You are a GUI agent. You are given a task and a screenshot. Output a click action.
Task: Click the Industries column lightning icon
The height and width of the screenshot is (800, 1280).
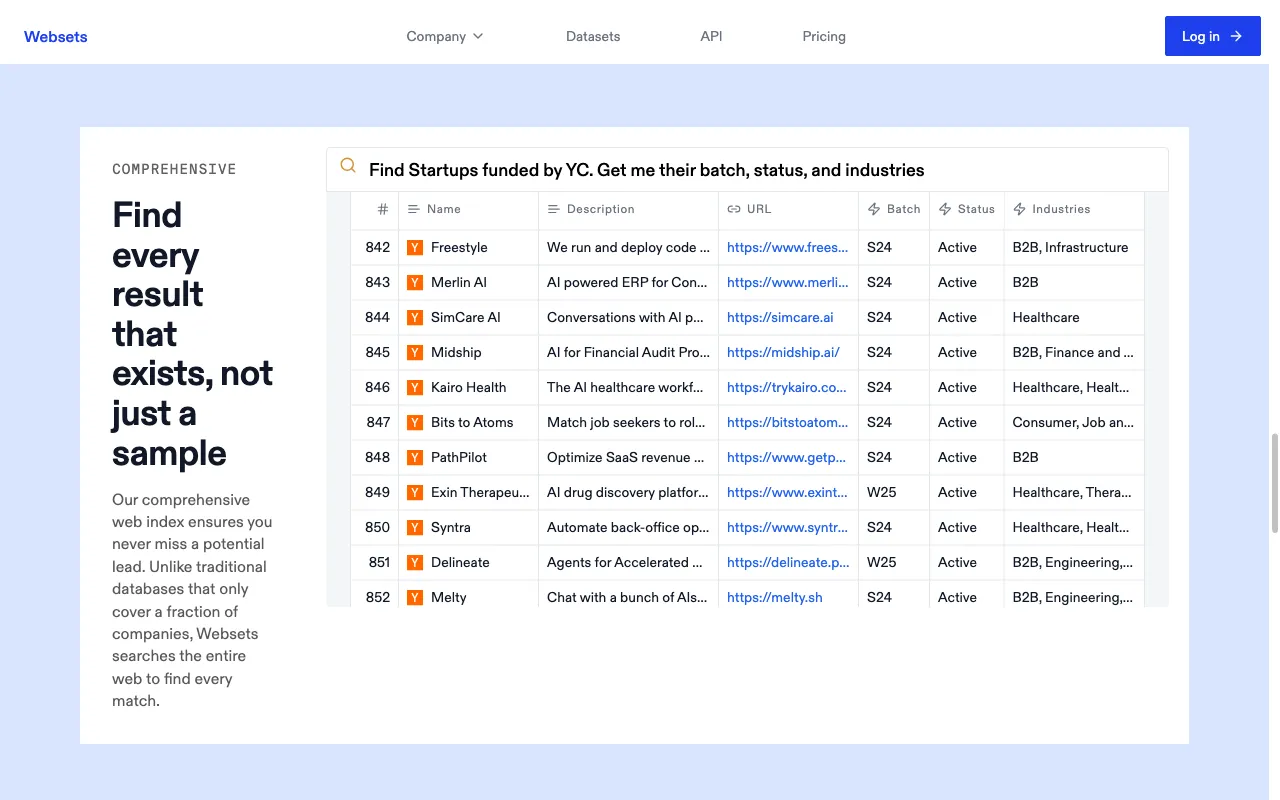[x=1020, y=209]
